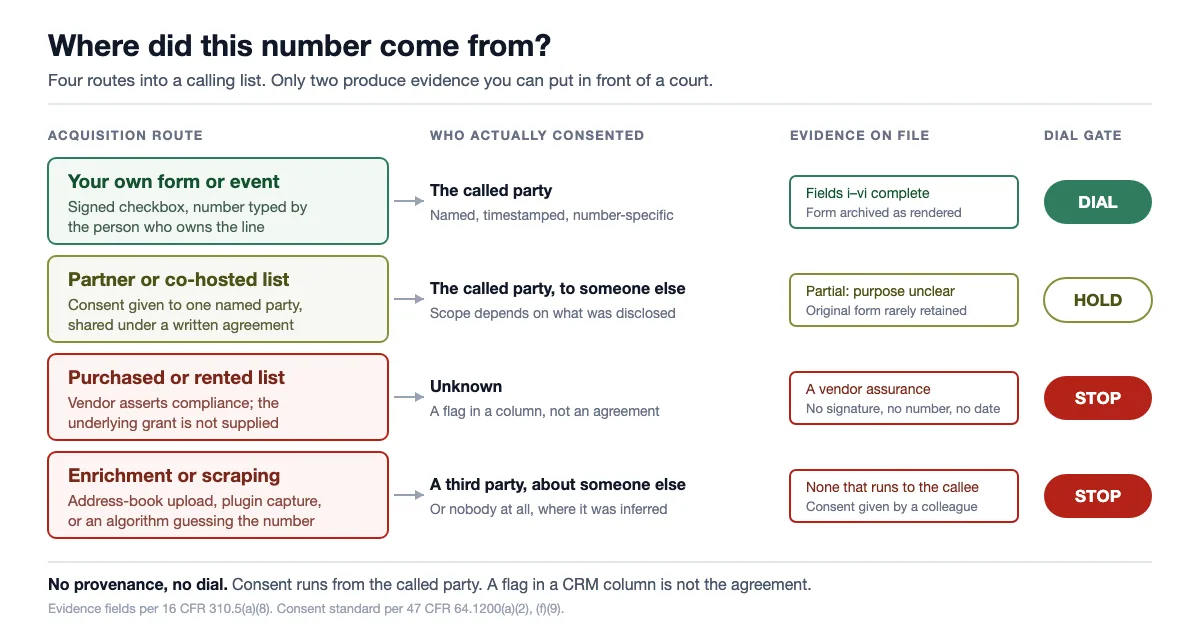Click the STOP pill for Purchased list

point(1097,398)
